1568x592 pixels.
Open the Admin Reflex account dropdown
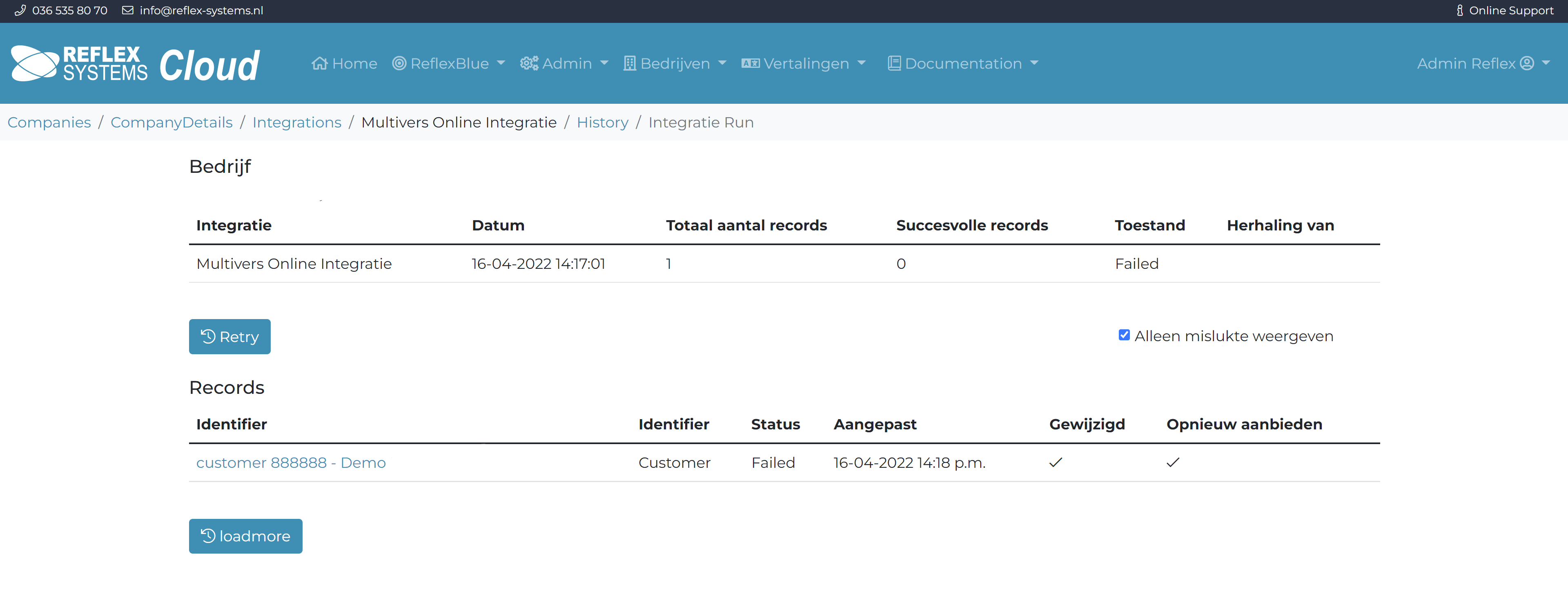pyautogui.click(x=1546, y=63)
